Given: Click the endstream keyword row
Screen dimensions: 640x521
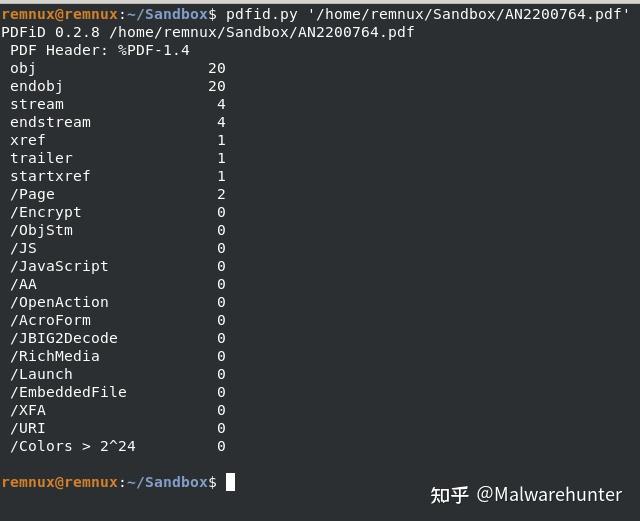Looking at the screenshot, I should [50, 122].
